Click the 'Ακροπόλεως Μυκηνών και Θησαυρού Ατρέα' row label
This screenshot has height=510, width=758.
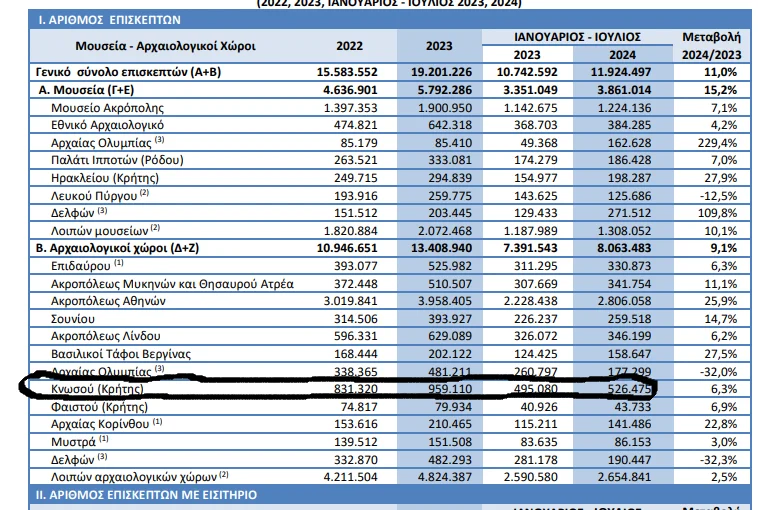(x=172, y=284)
